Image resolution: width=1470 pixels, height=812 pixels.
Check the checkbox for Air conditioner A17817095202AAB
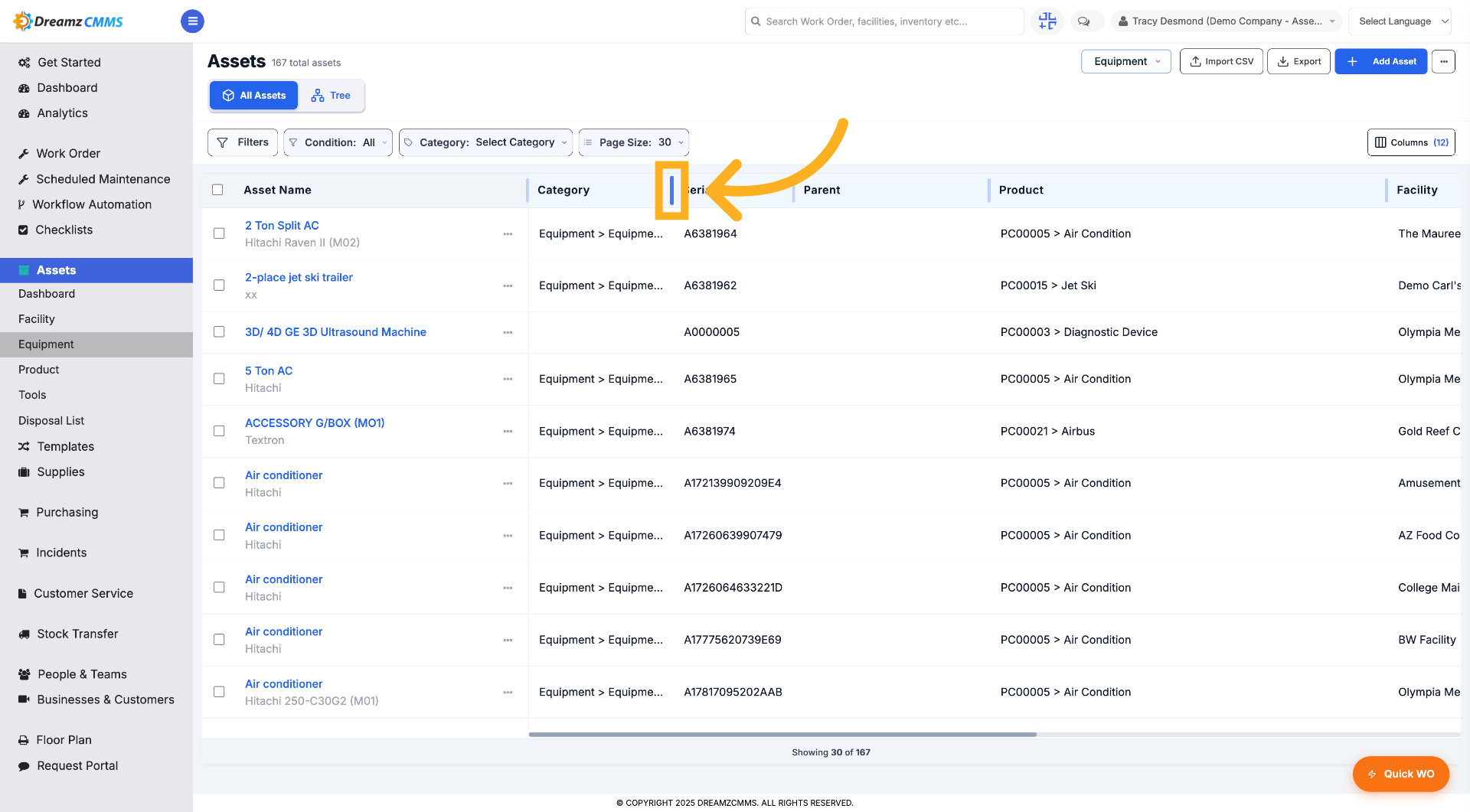(219, 692)
